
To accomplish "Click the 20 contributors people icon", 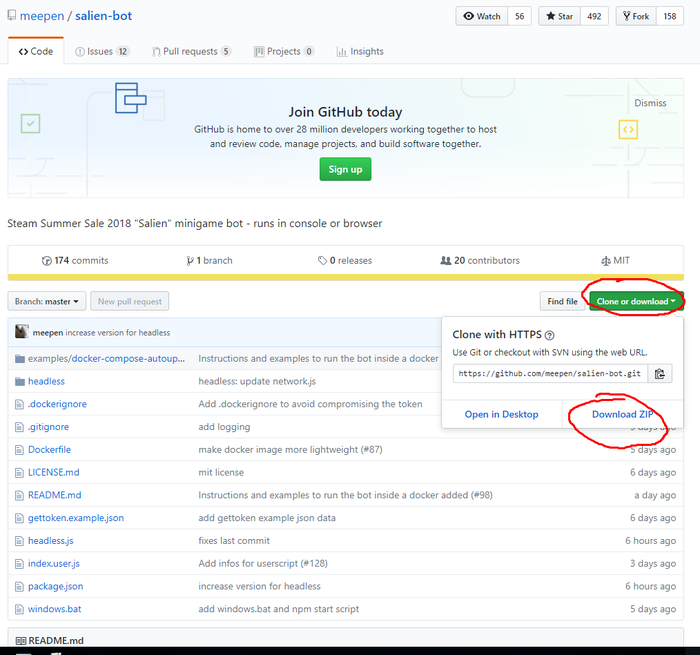I will point(445,261).
